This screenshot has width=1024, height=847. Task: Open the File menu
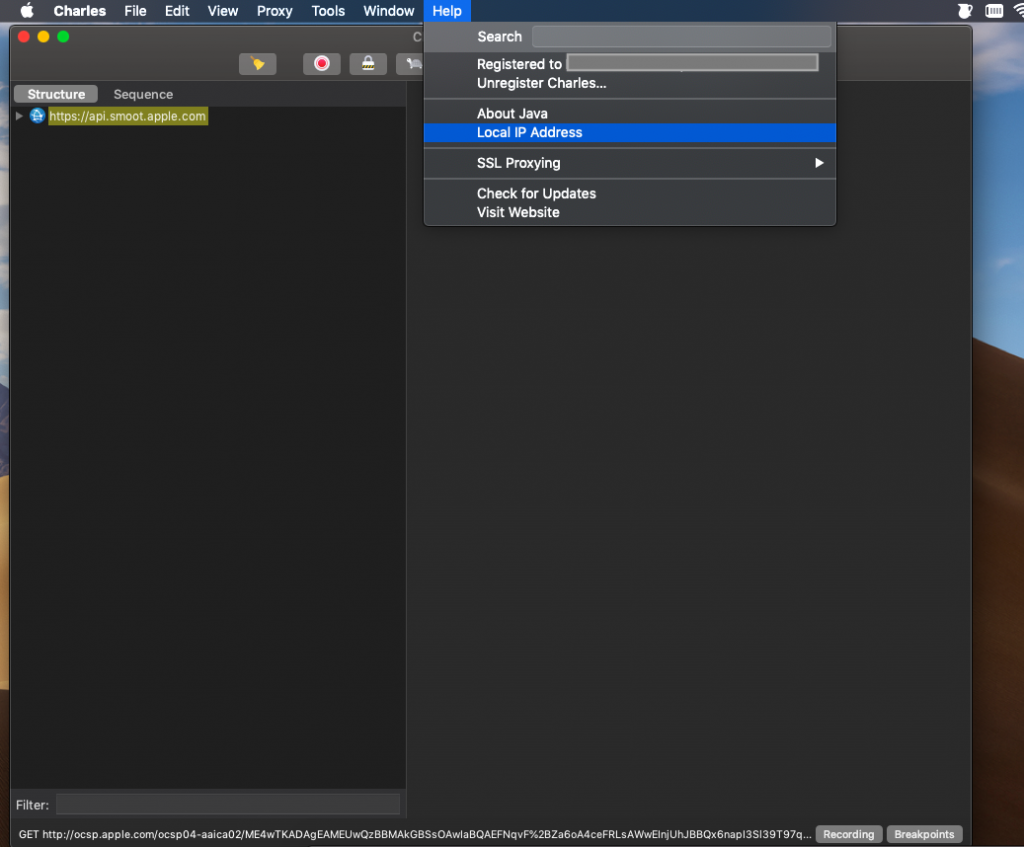point(135,10)
